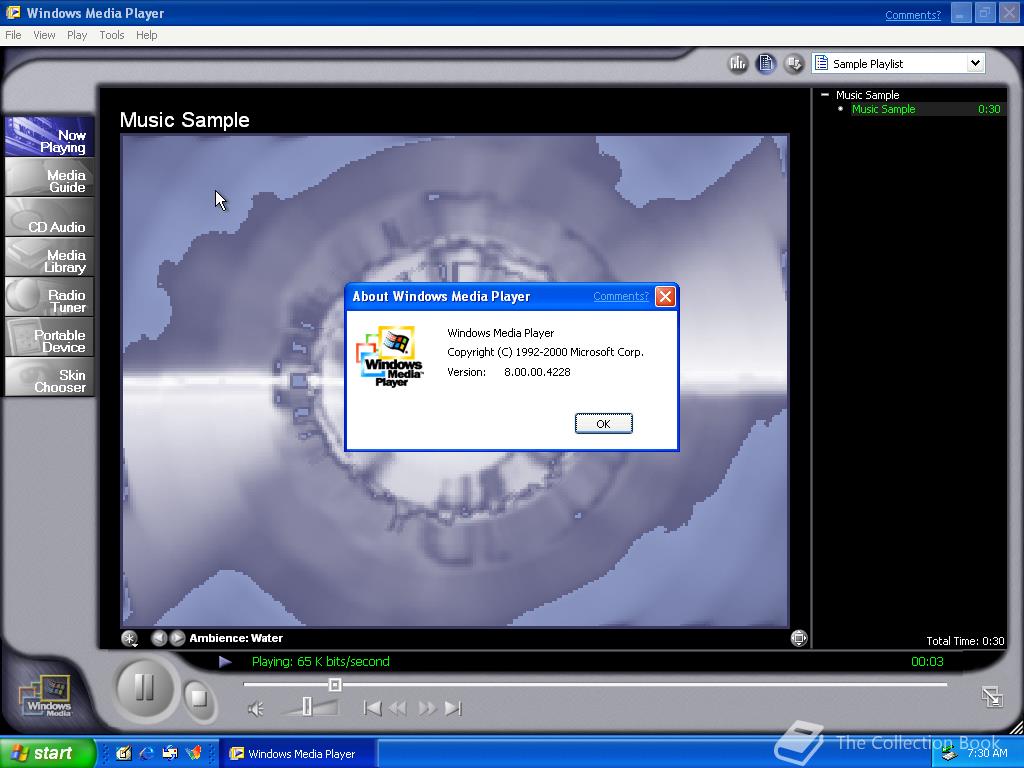This screenshot has height=768, width=1024.
Task: Click the 0:30 track duration
Action: 989,109
